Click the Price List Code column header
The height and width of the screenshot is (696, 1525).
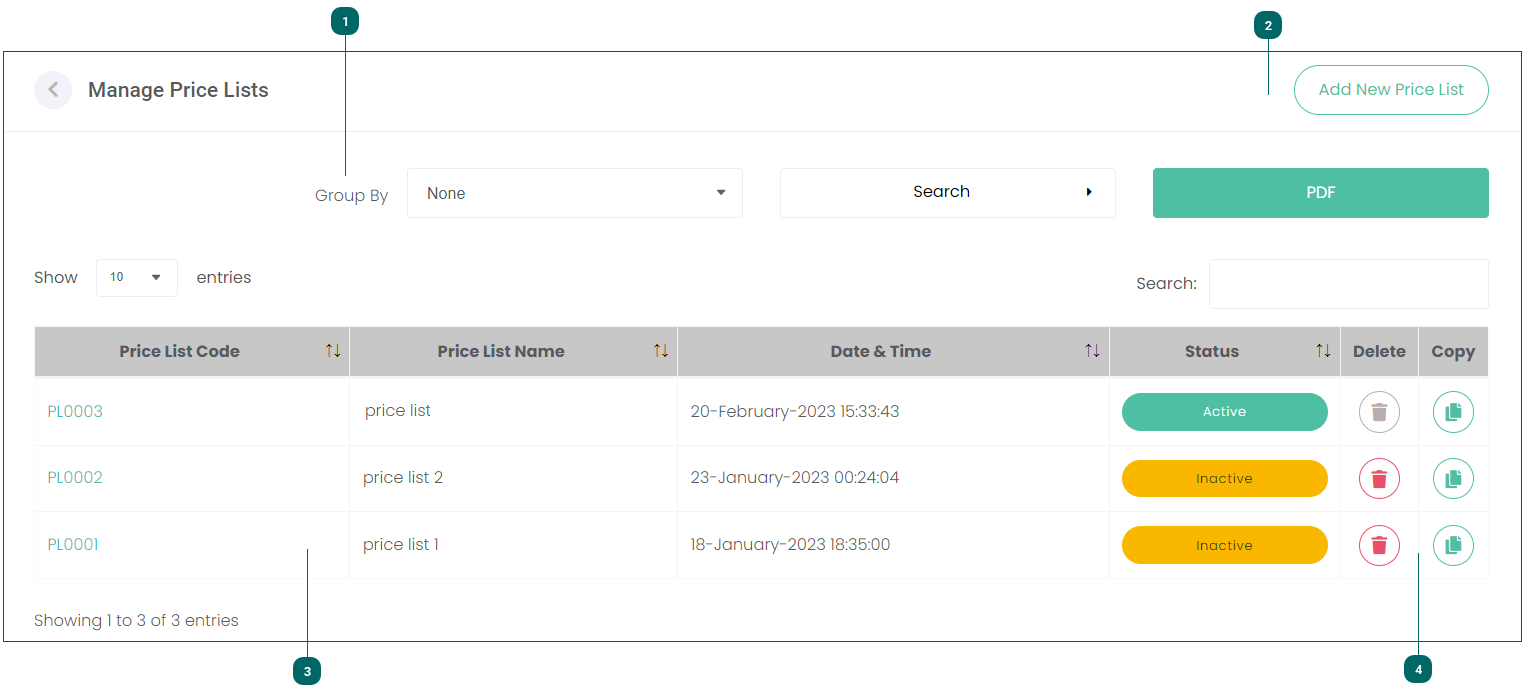(192, 351)
